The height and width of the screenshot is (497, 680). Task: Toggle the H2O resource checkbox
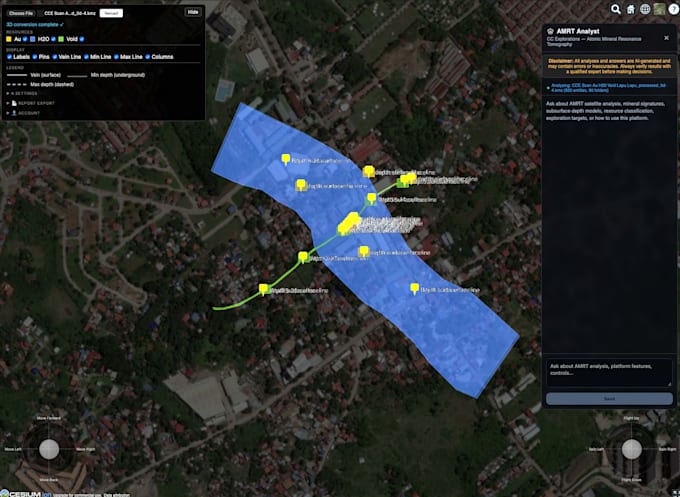(x=54, y=39)
